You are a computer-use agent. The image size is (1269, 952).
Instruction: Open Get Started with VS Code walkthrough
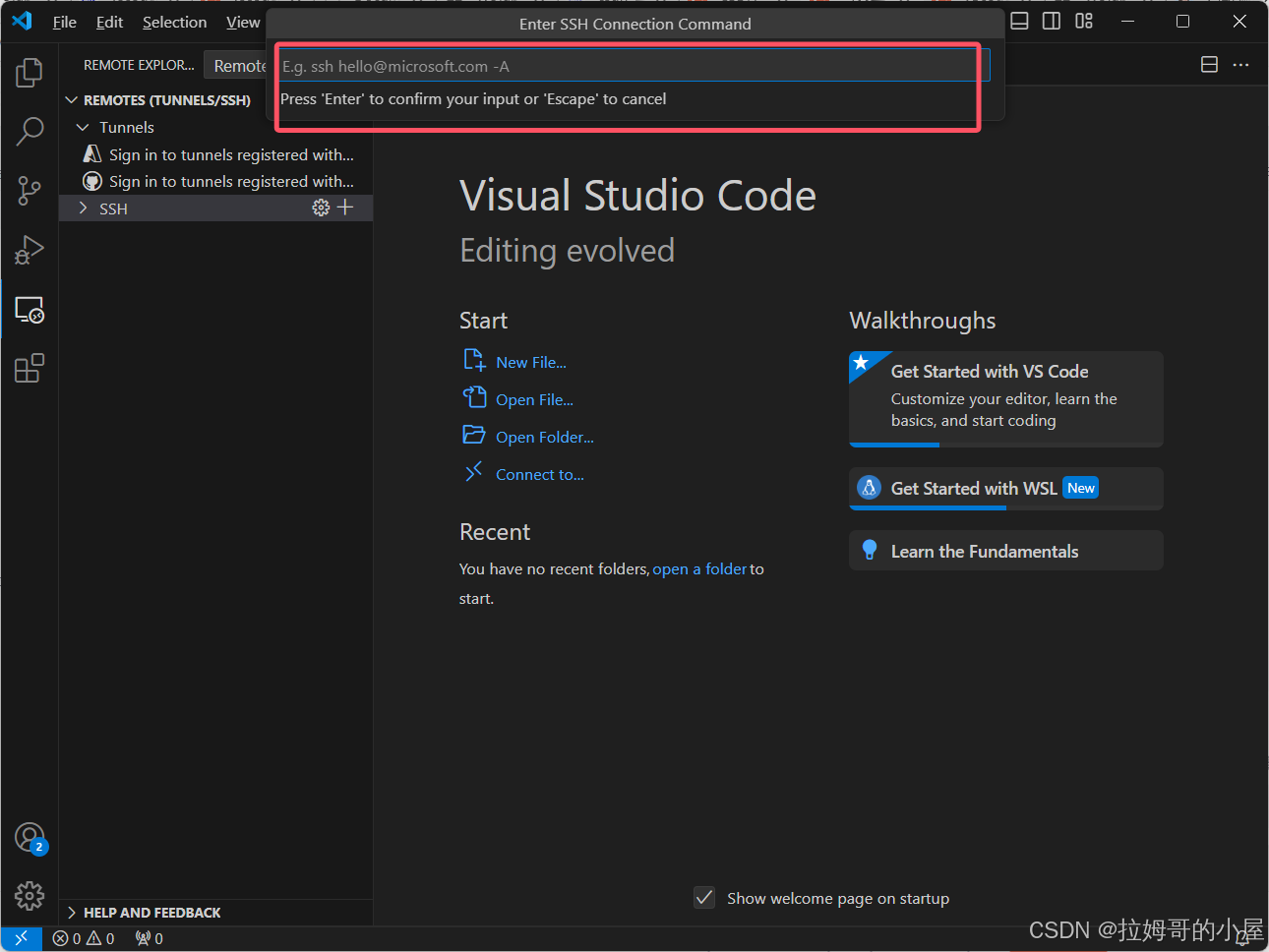[1005, 398]
